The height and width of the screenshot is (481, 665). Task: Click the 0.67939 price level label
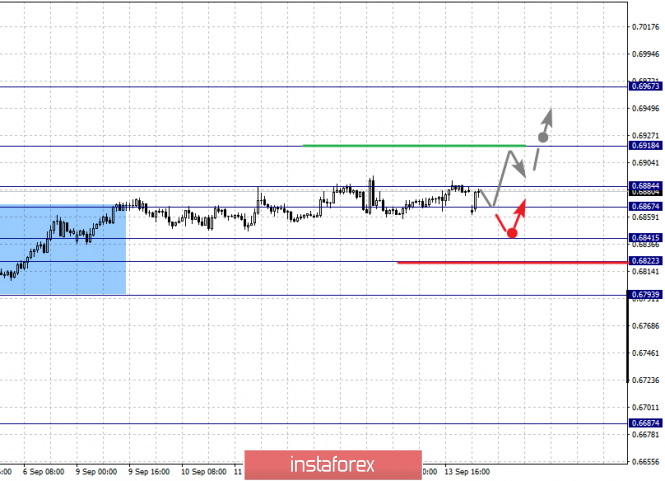click(645, 294)
